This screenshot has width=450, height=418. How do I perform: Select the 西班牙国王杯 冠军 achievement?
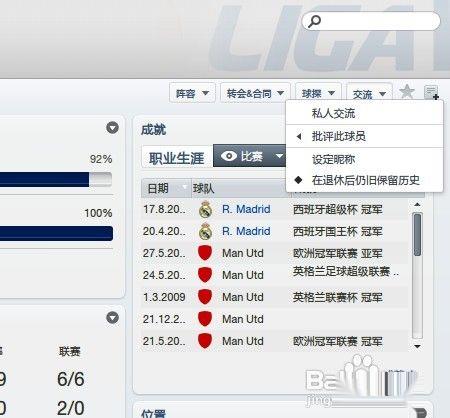click(x=337, y=231)
